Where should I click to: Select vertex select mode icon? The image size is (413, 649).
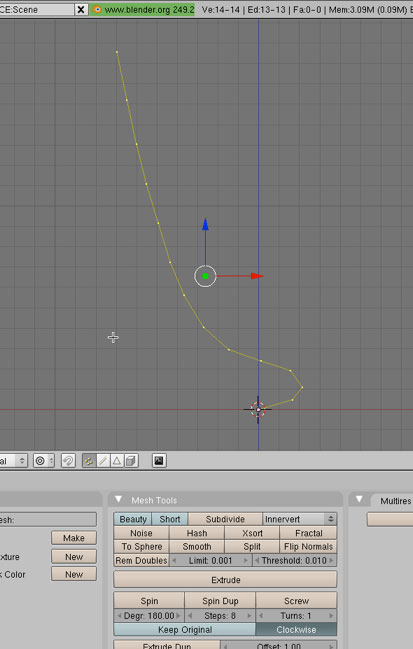pos(89,461)
